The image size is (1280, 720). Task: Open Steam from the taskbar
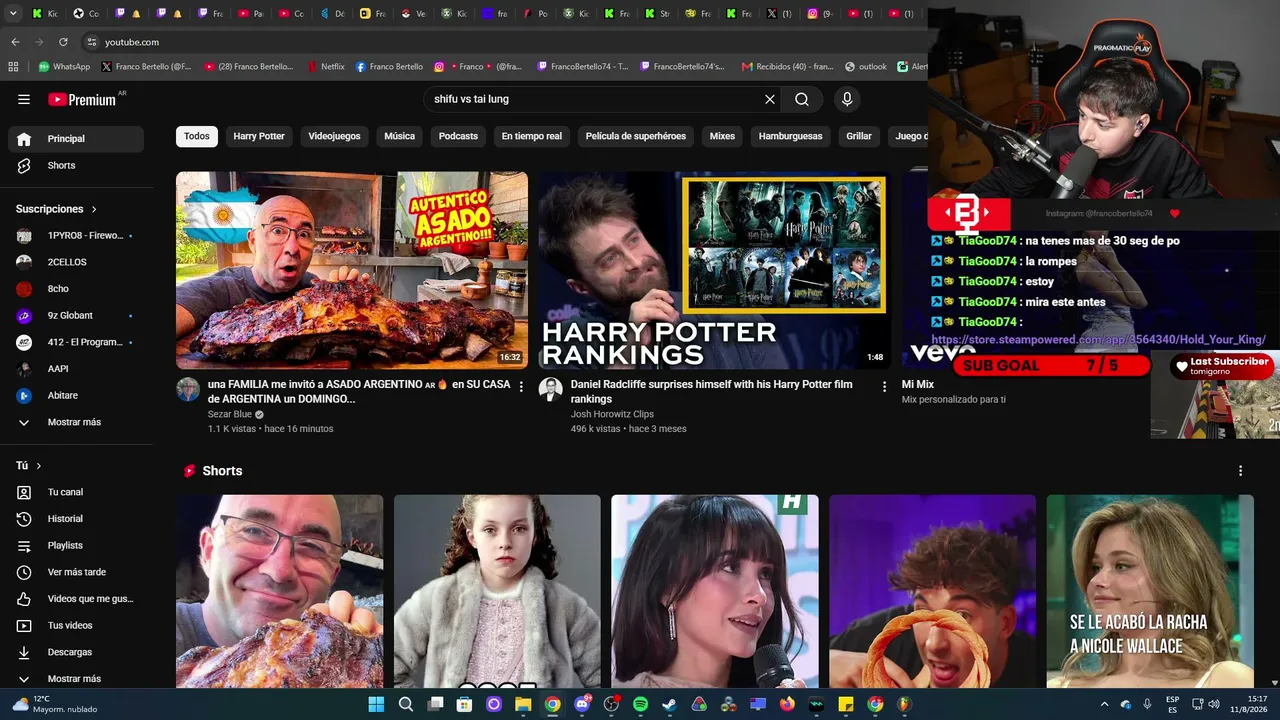point(669,704)
